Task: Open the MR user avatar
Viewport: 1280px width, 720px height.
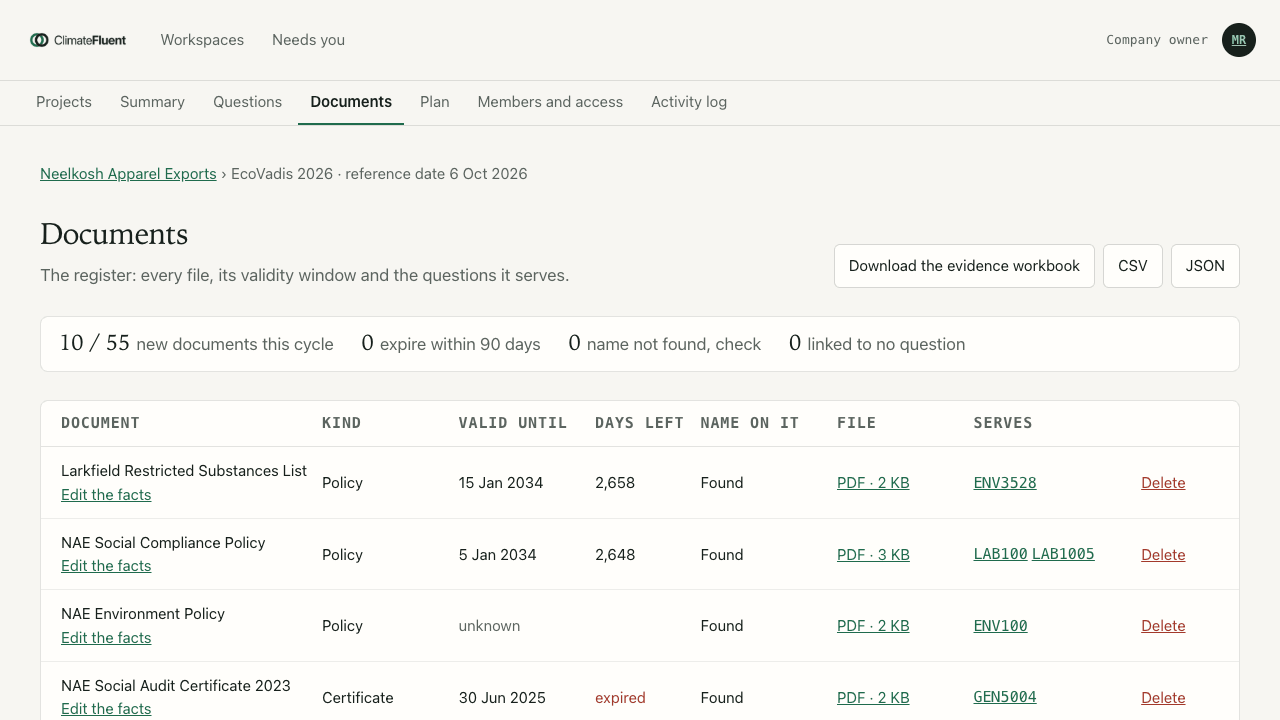Action: (x=1239, y=40)
